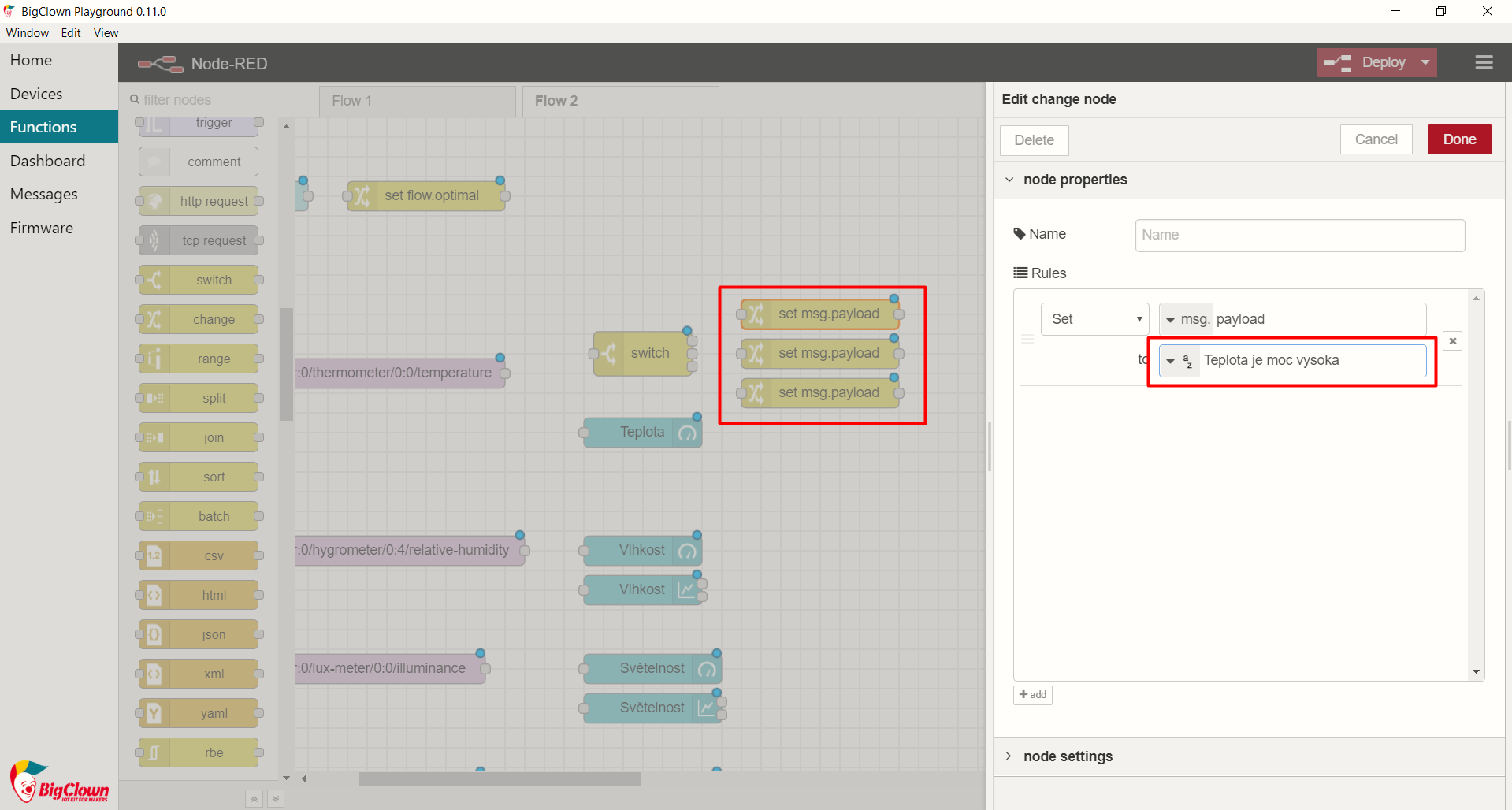Select the comment palette node
The width and height of the screenshot is (1512, 810).
(199, 162)
